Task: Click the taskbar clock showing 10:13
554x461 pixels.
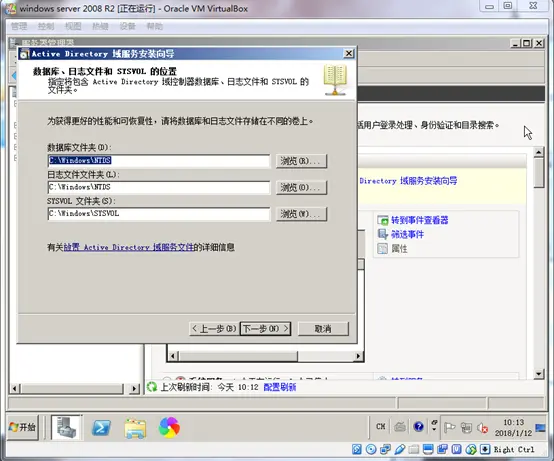Action: click(x=513, y=427)
